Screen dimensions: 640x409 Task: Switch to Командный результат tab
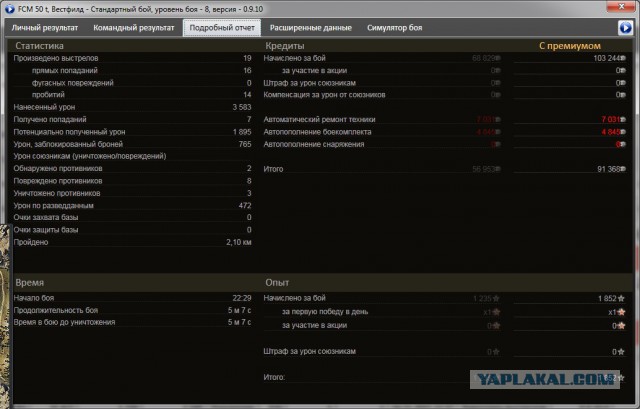click(134, 28)
